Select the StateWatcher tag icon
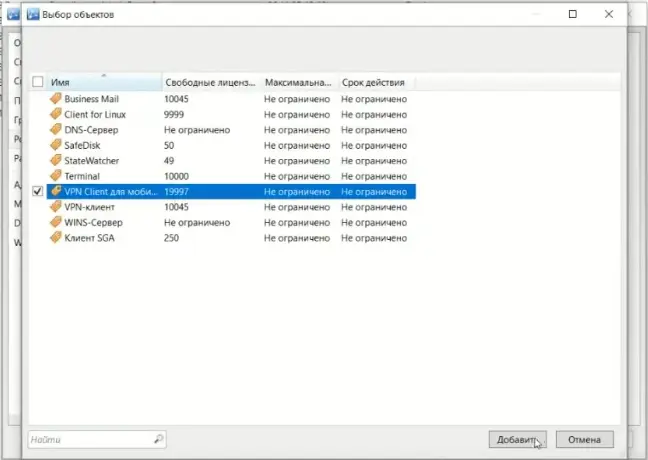Image resolution: width=648 pixels, height=460 pixels. click(55, 161)
